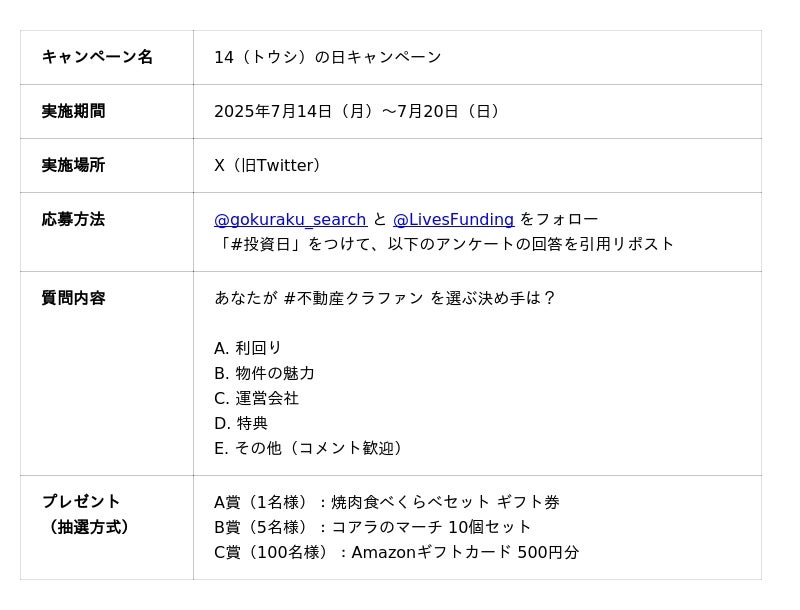
Task: Select answer option D. 特典
Action: 241,423
